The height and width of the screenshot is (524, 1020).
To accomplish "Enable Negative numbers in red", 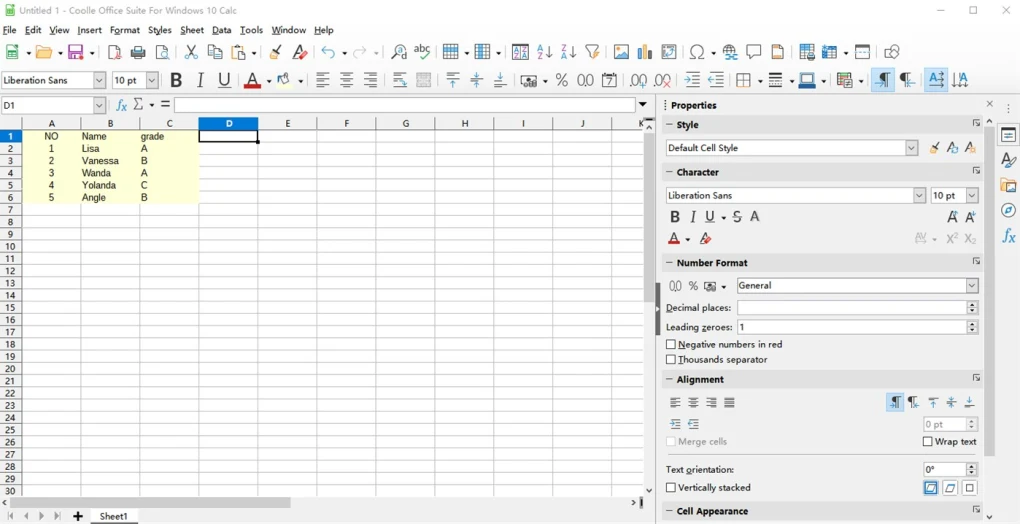I will coord(671,344).
